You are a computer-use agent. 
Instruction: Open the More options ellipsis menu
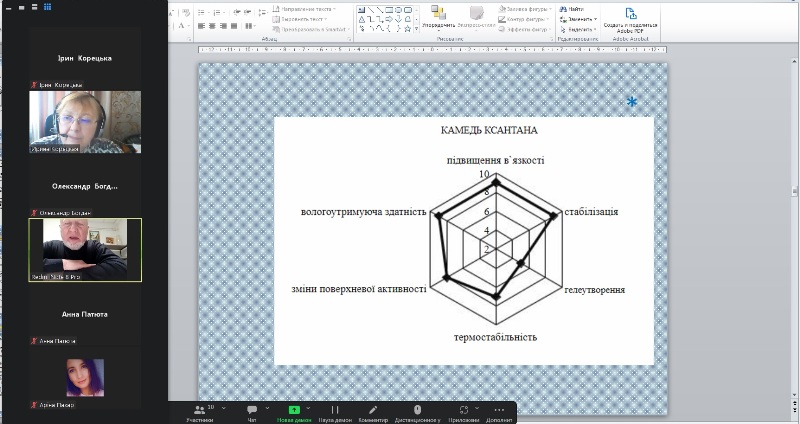tap(499, 411)
